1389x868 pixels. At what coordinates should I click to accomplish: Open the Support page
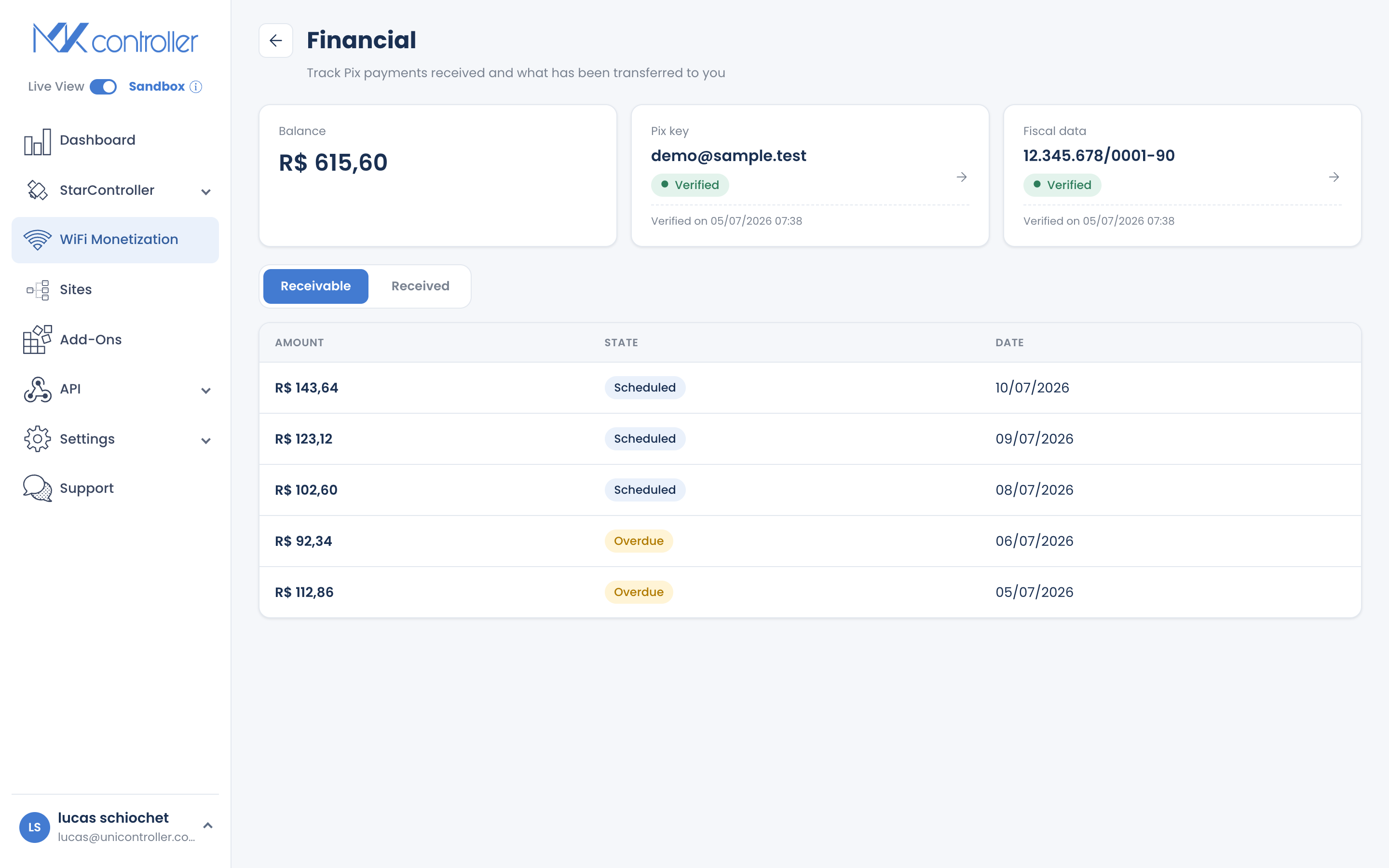pyautogui.click(x=115, y=488)
